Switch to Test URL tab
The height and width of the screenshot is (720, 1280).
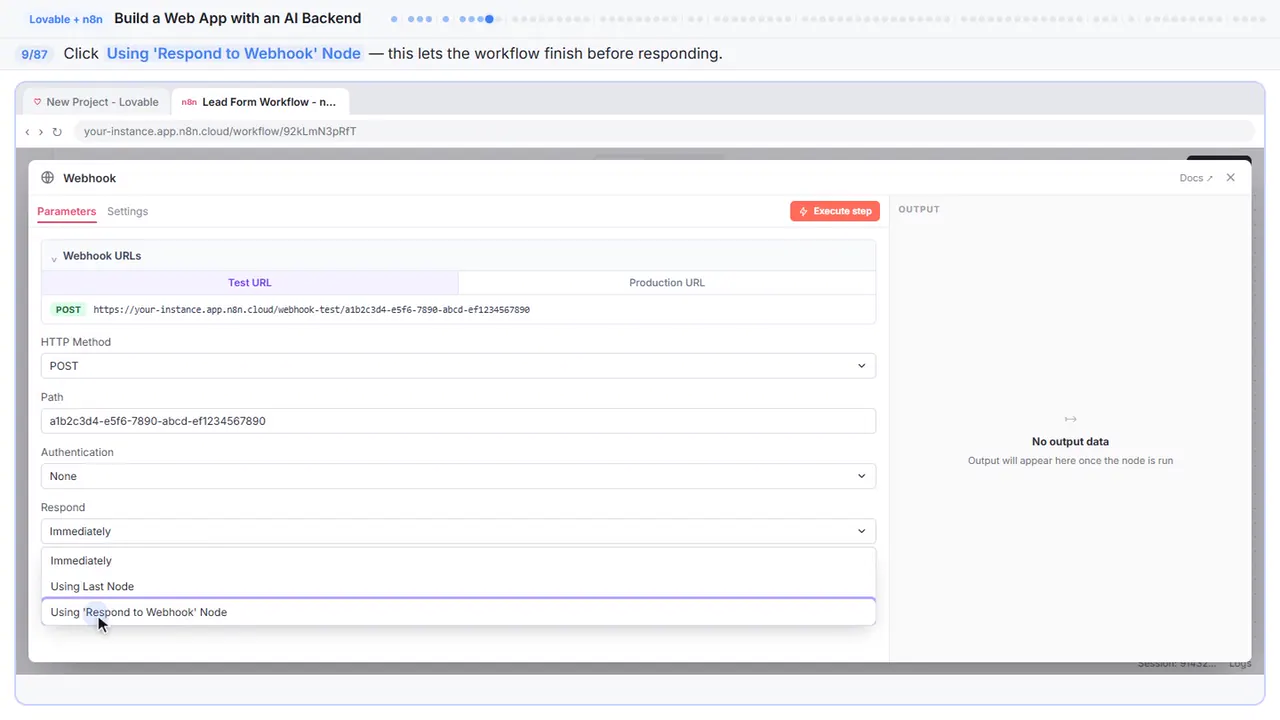click(250, 283)
